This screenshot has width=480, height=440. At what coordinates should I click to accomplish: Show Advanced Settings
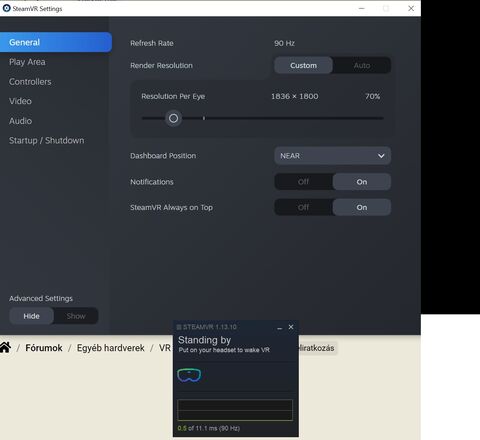click(76, 316)
